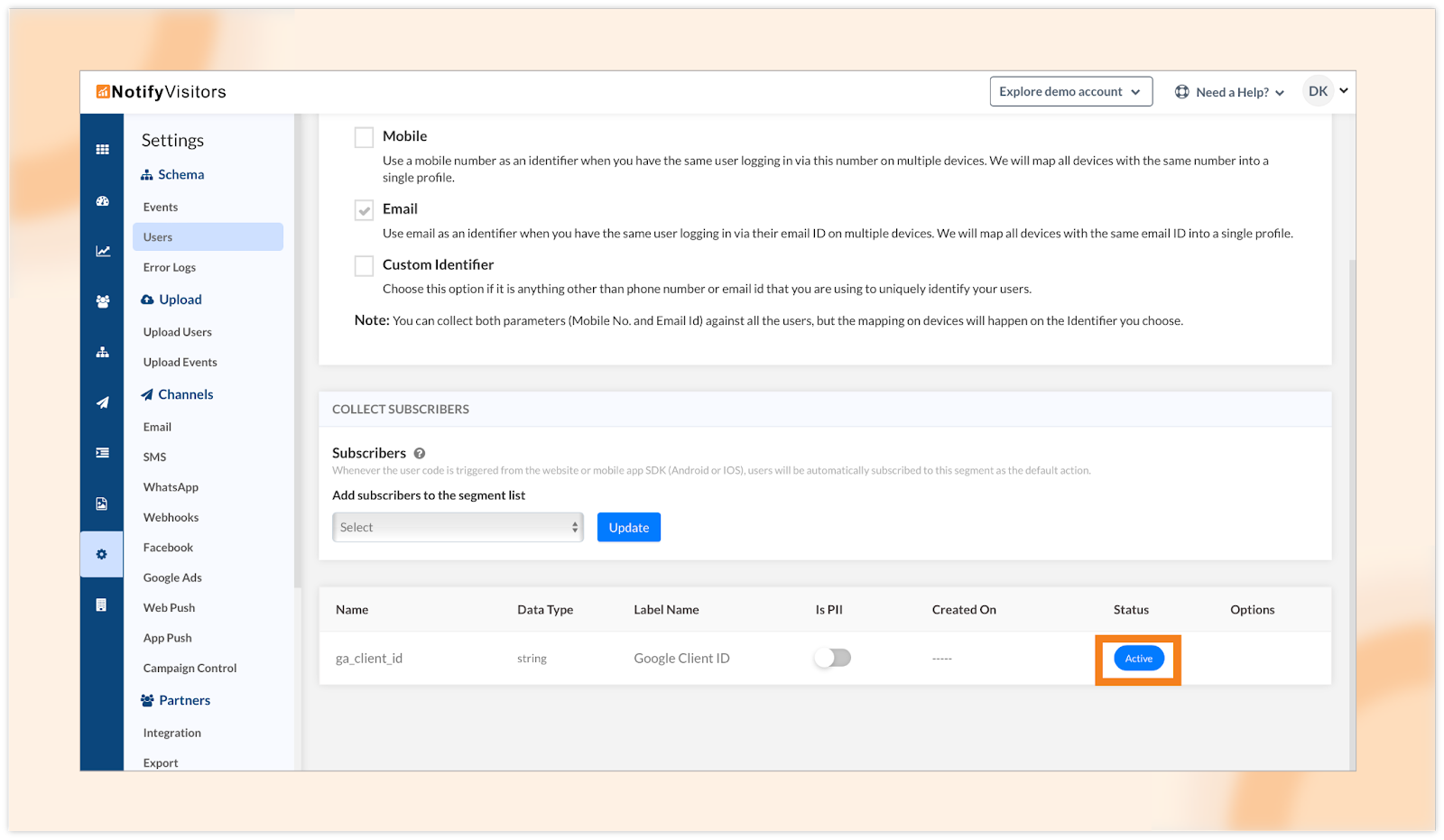Image resolution: width=1444 pixels, height=840 pixels.
Task: Click the string data type cell
Action: click(x=532, y=659)
